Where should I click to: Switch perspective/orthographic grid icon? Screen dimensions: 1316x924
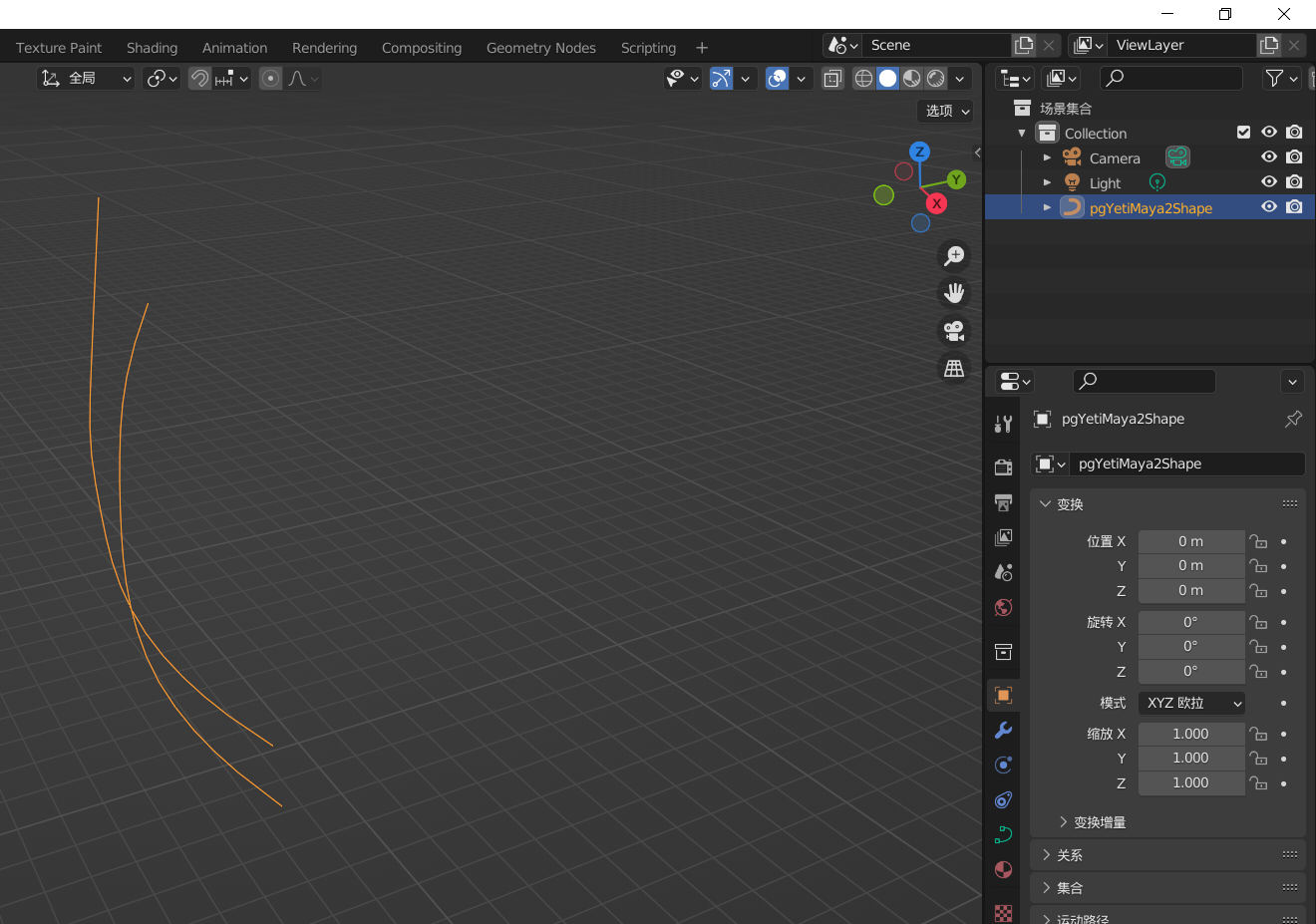click(954, 368)
